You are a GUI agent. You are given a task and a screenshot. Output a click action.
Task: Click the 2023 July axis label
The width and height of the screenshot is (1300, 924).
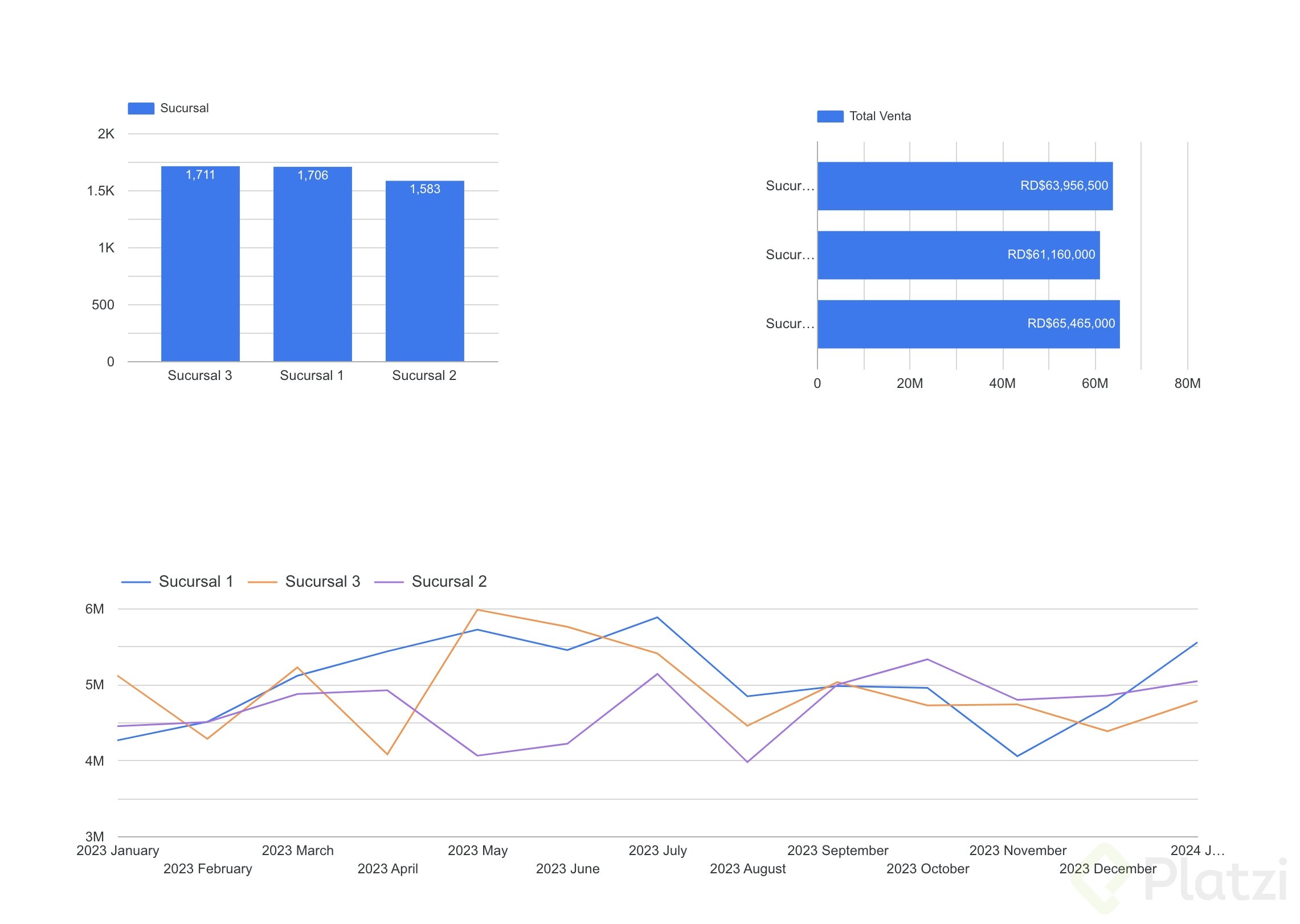click(657, 850)
